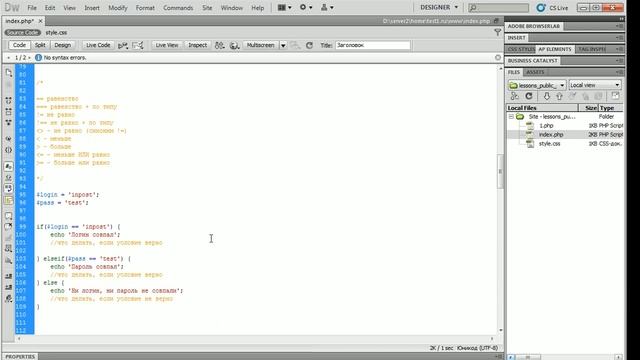This screenshot has height=360, width=640.
Task: Click the Title input field
Action: 373,45
